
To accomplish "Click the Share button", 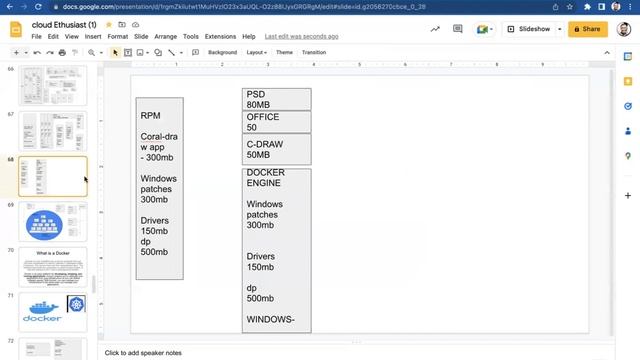I will coord(588,29).
